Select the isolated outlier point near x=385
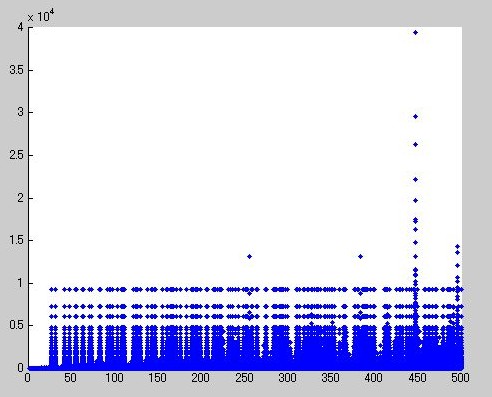Viewport: 492px width, 397px height. point(360,256)
